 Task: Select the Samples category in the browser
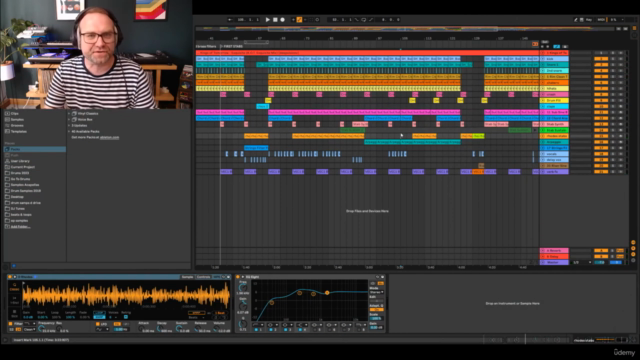[x=17, y=120]
